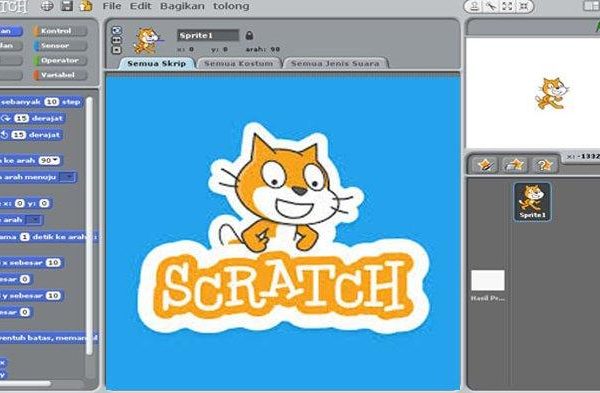This screenshot has height=393, width=600.
Task: Select the Operator block category
Action: pos(60,60)
